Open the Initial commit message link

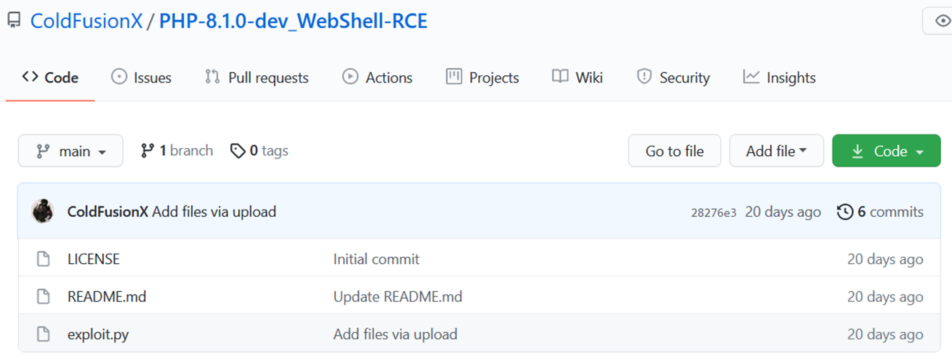pyautogui.click(x=376, y=259)
